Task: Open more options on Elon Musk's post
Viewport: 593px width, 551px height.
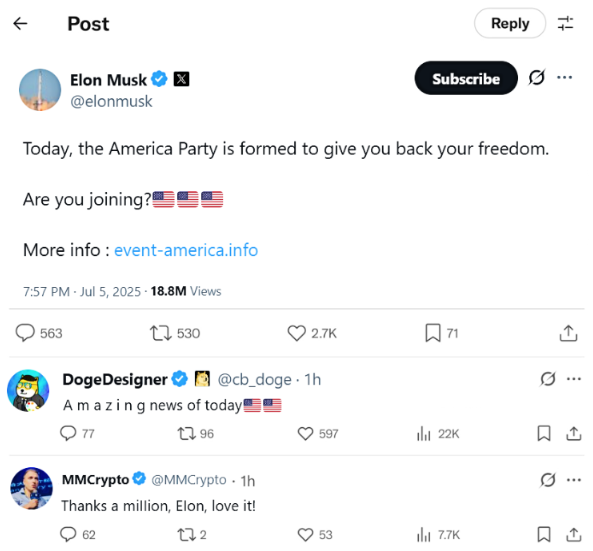Action: click(565, 78)
